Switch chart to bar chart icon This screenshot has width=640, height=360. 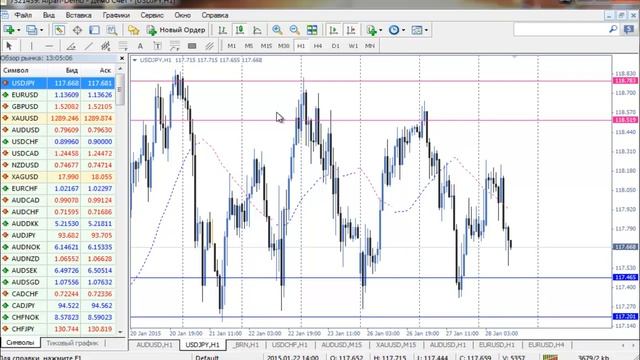coord(222,30)
